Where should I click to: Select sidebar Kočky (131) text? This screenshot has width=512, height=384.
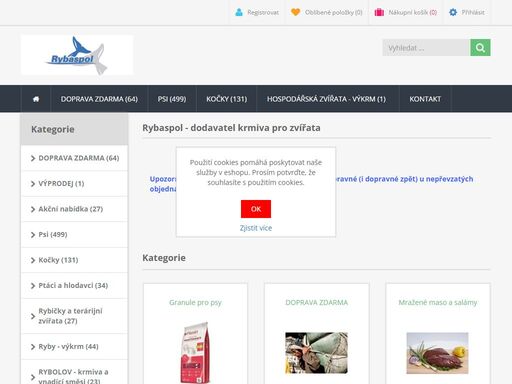[58, 260]
